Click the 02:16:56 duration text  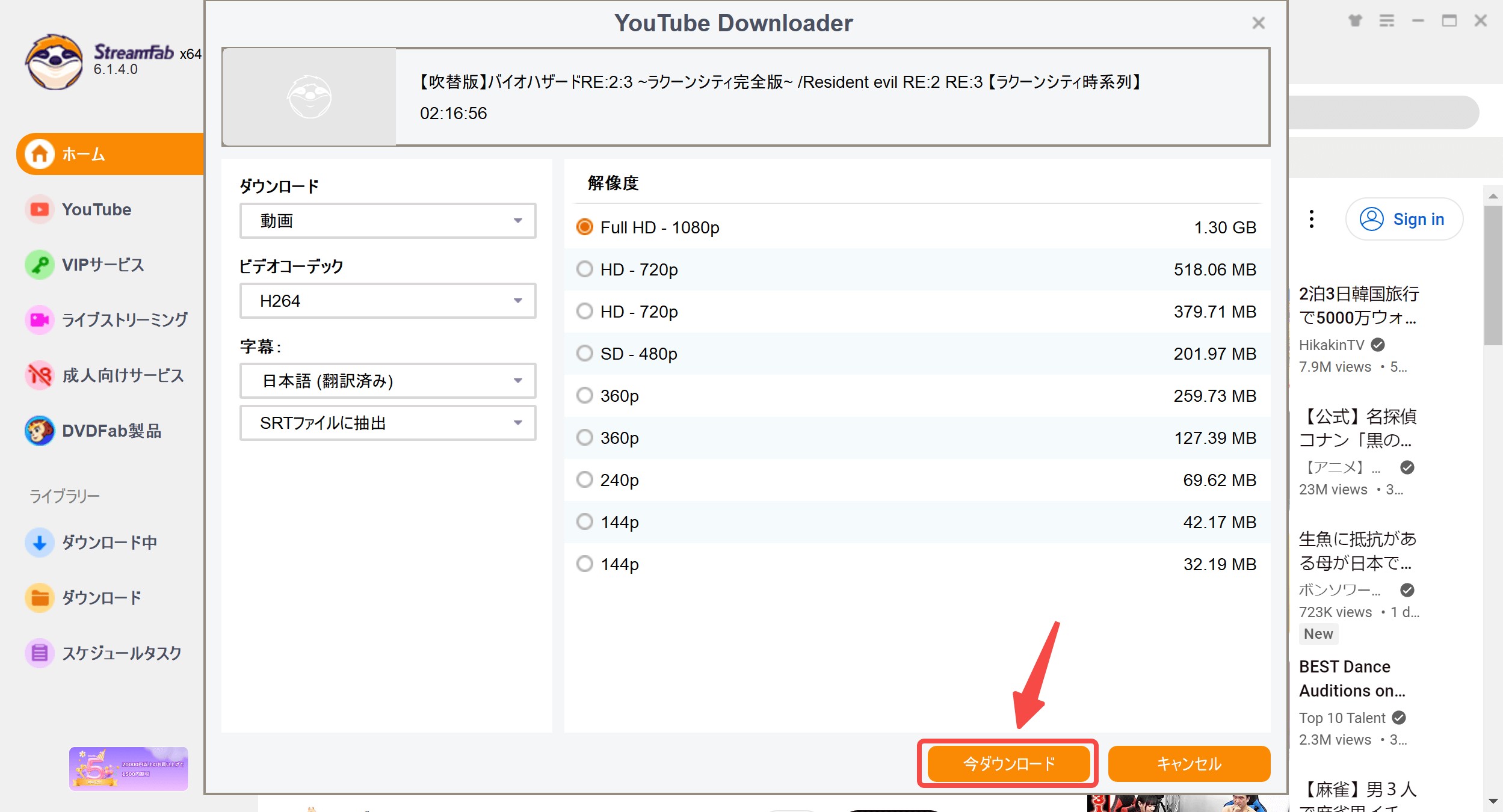tap(453, 113)
